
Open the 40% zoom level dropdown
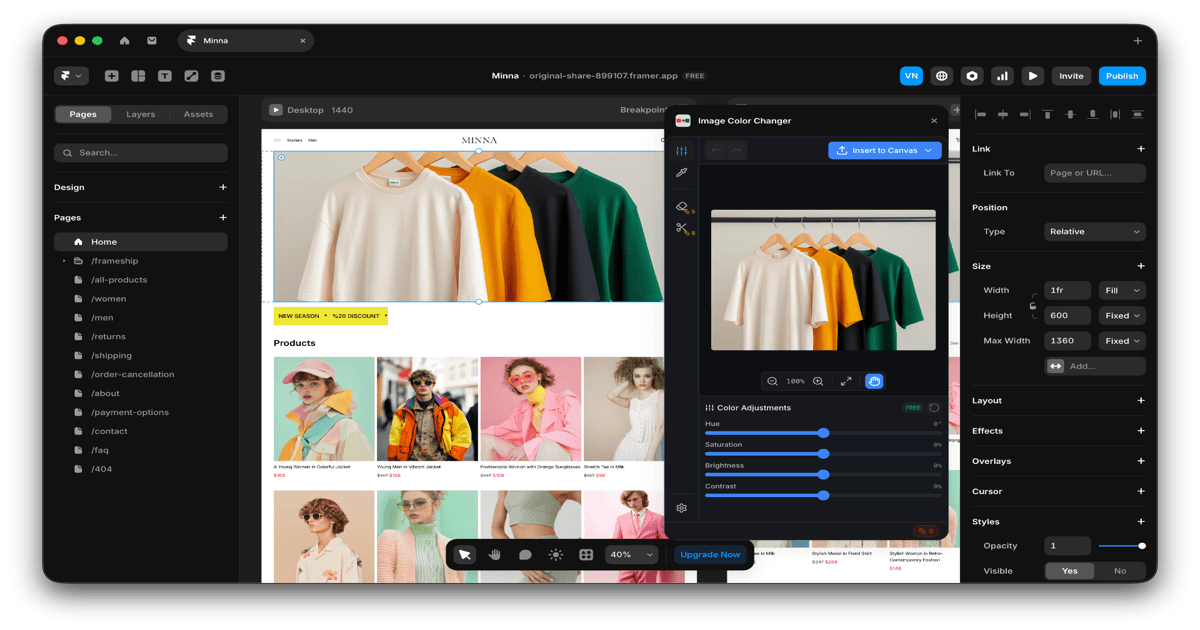(x=631, y=554)
